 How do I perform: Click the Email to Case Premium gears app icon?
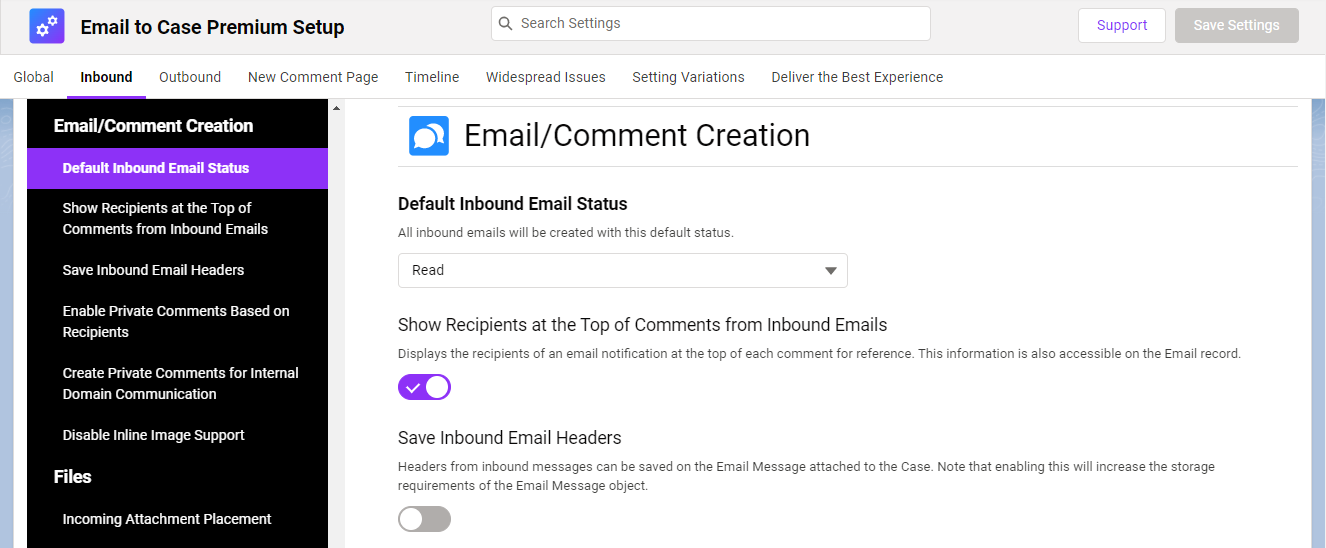47,27
